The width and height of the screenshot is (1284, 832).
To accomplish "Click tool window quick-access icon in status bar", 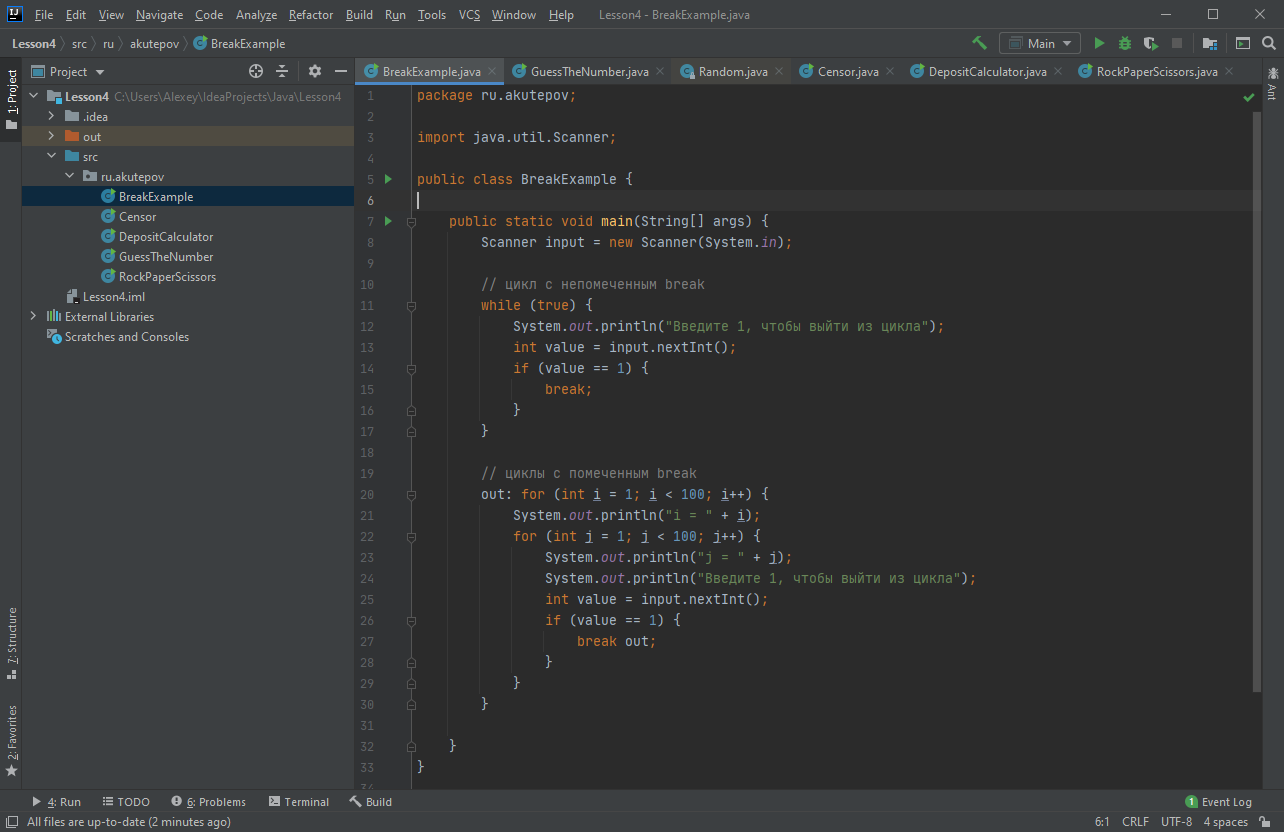I will click(11, 822).
